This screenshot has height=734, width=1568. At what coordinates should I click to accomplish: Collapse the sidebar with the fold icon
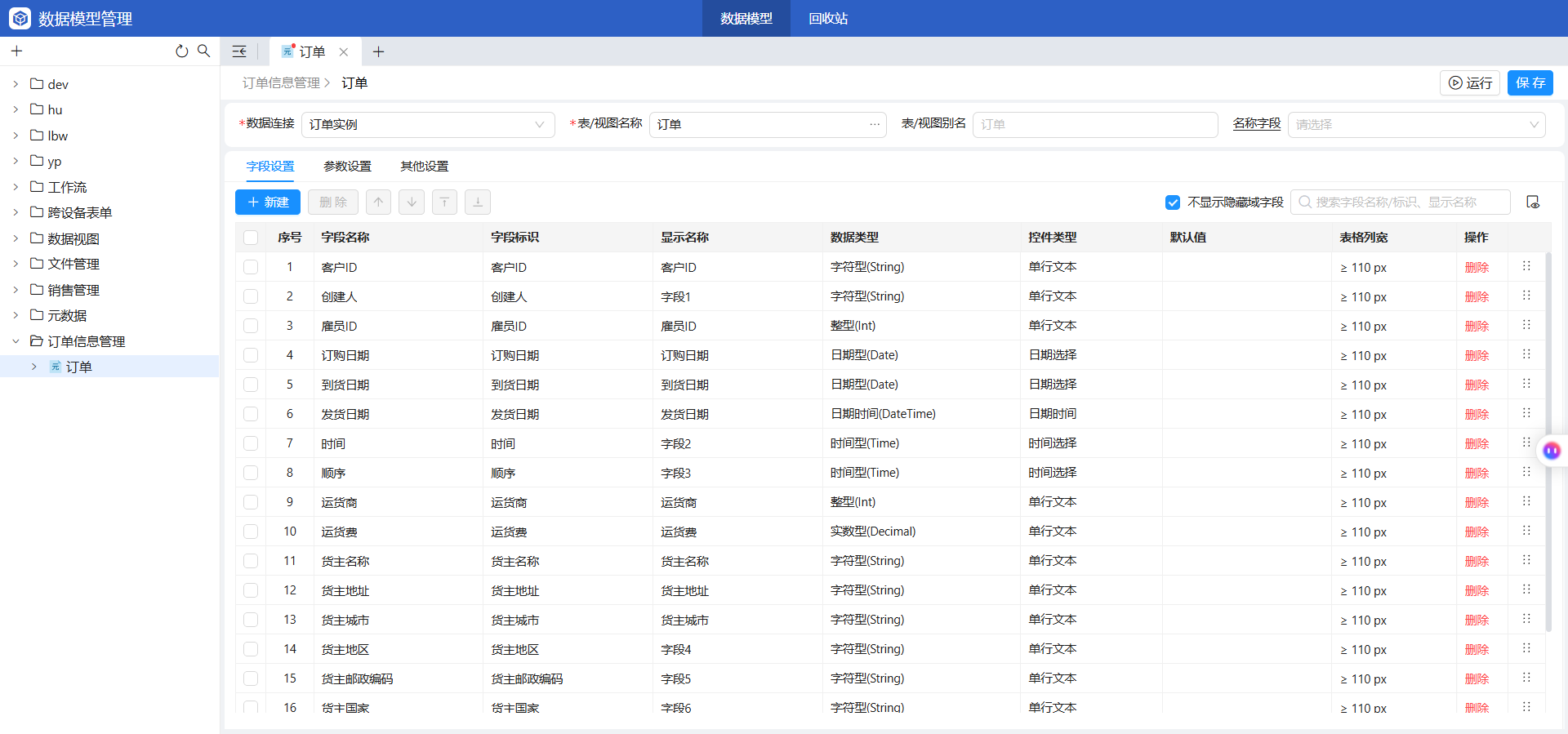239,51
